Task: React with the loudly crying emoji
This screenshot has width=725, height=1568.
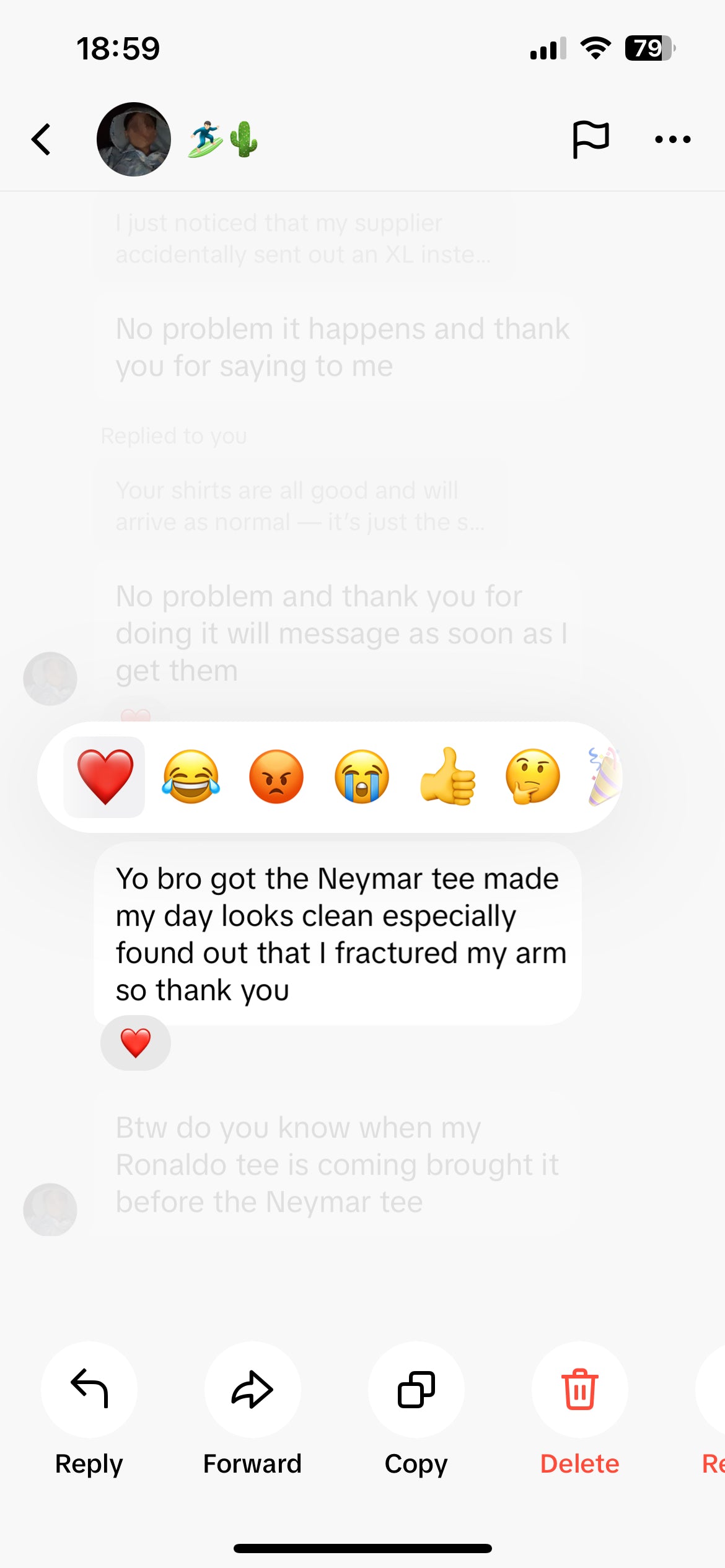Action: point(362,777)
